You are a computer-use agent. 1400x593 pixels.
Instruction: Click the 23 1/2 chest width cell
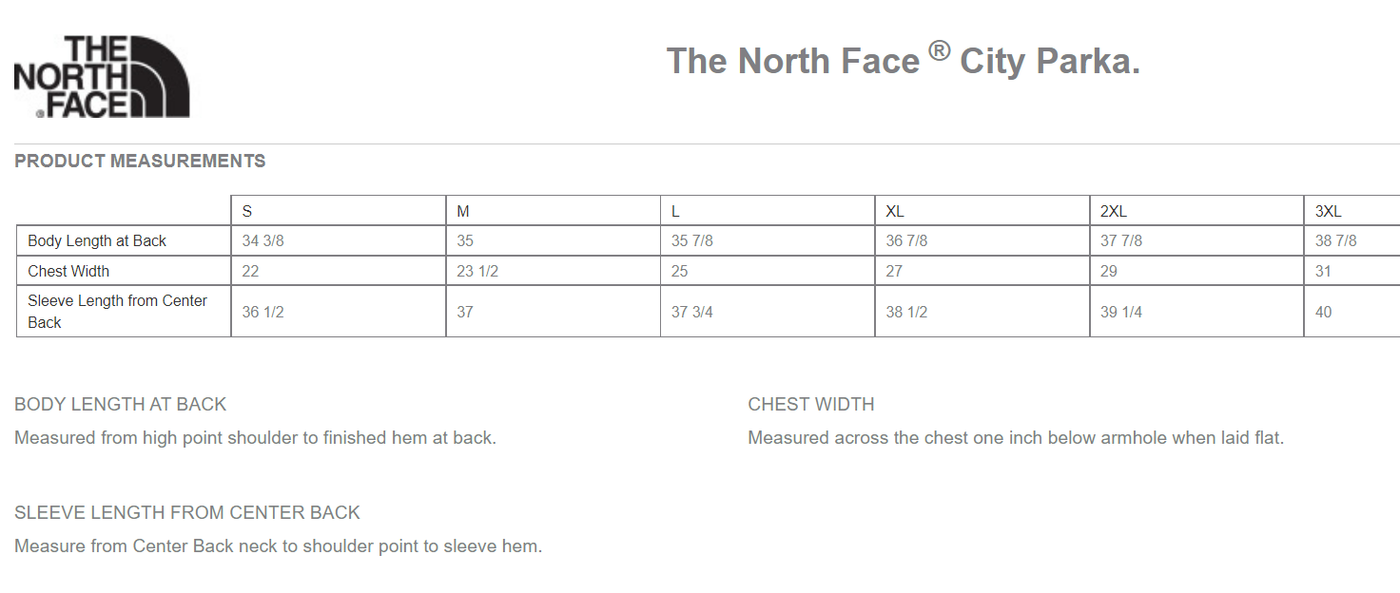tap(478, 271)
